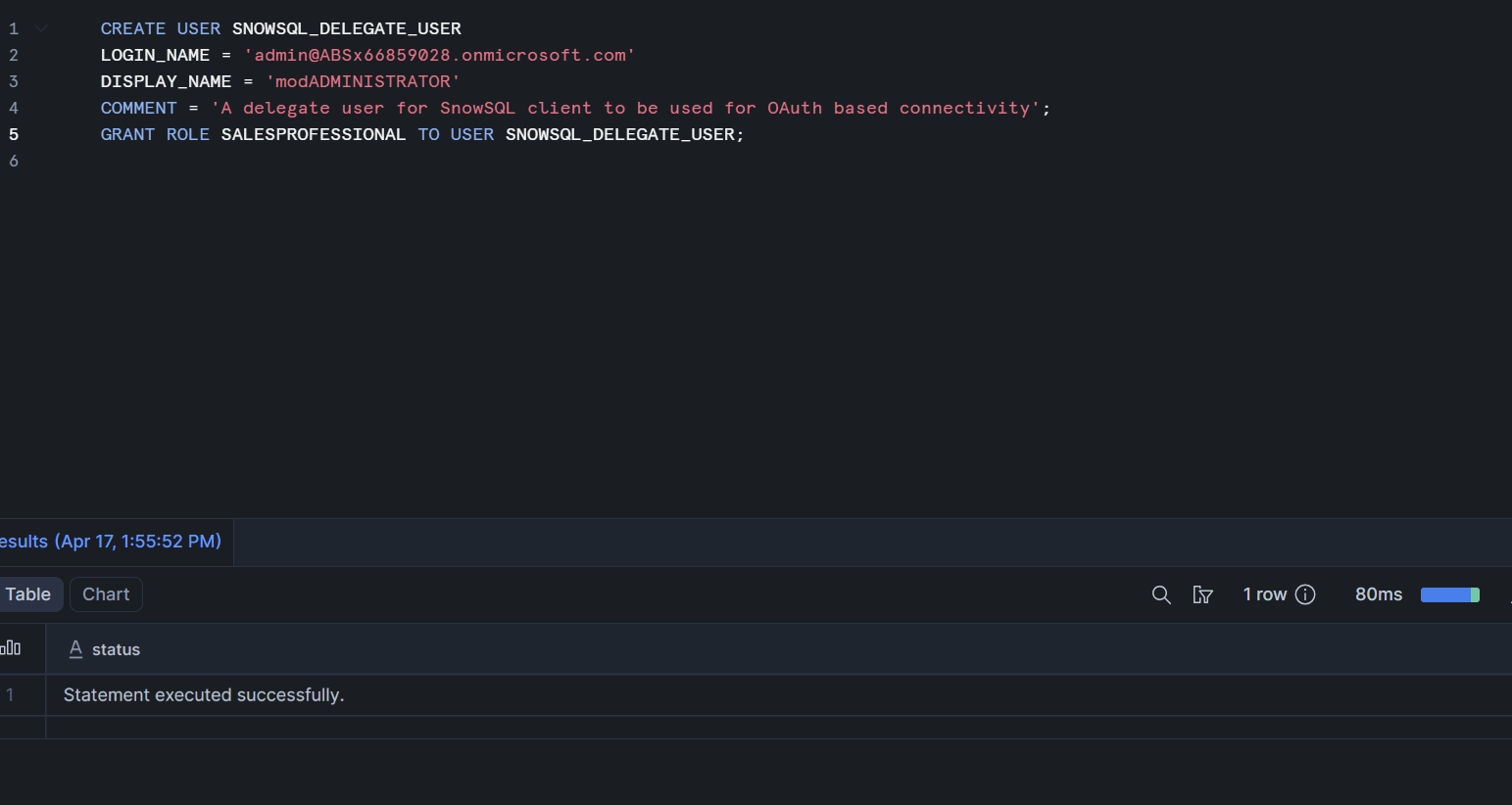Viewport: 1512px width, 805px height.
Task: Click the 1 row count label
Action: (1264, 594)
